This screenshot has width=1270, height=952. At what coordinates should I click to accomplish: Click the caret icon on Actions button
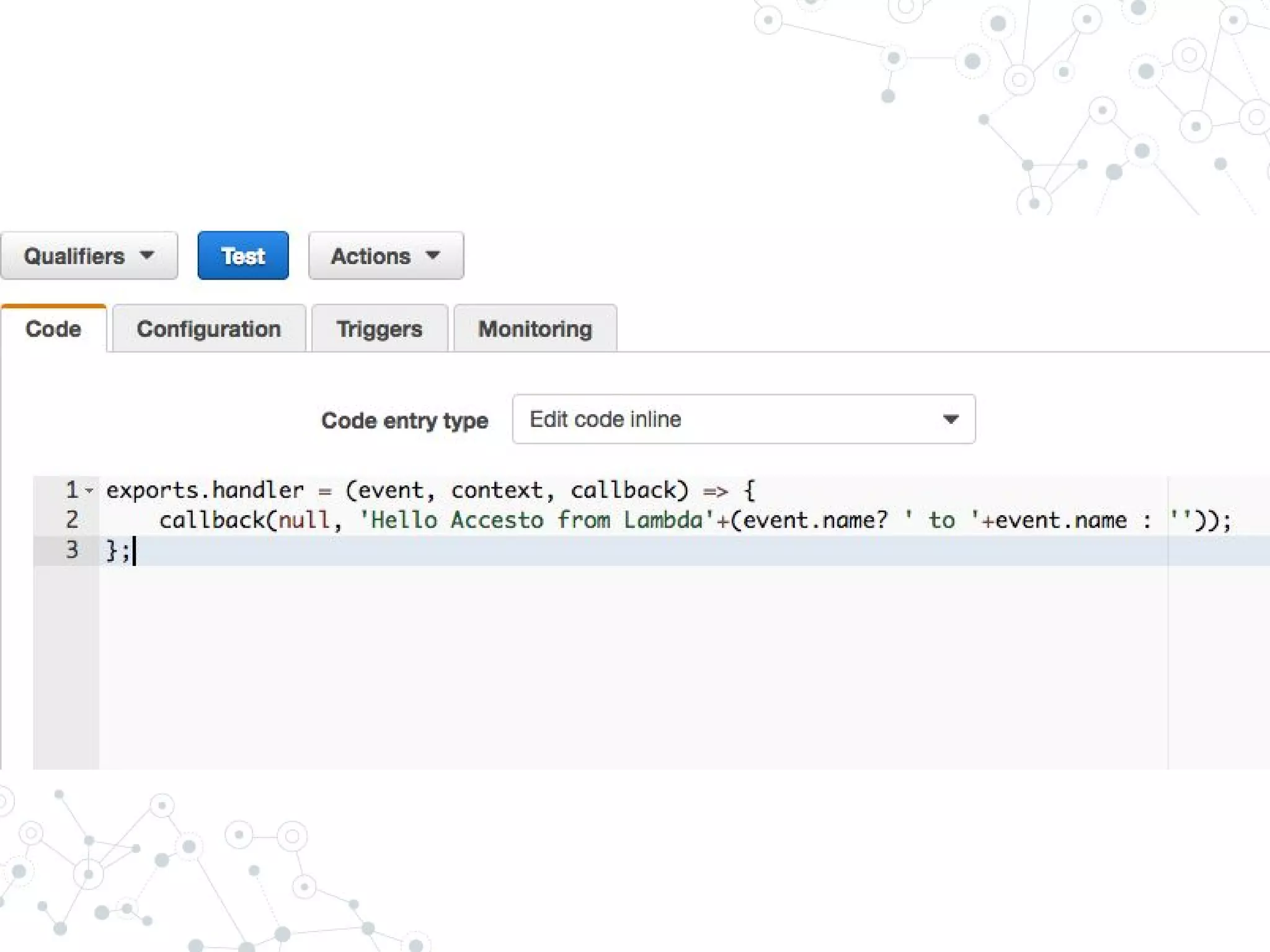433,255
